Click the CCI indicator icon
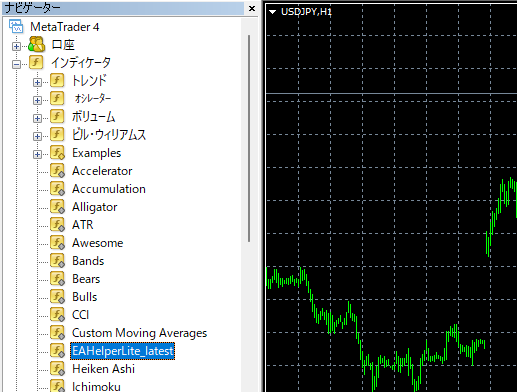Viewport: 517px width, 392px height. pyautogui.click(x=57, y=315)
